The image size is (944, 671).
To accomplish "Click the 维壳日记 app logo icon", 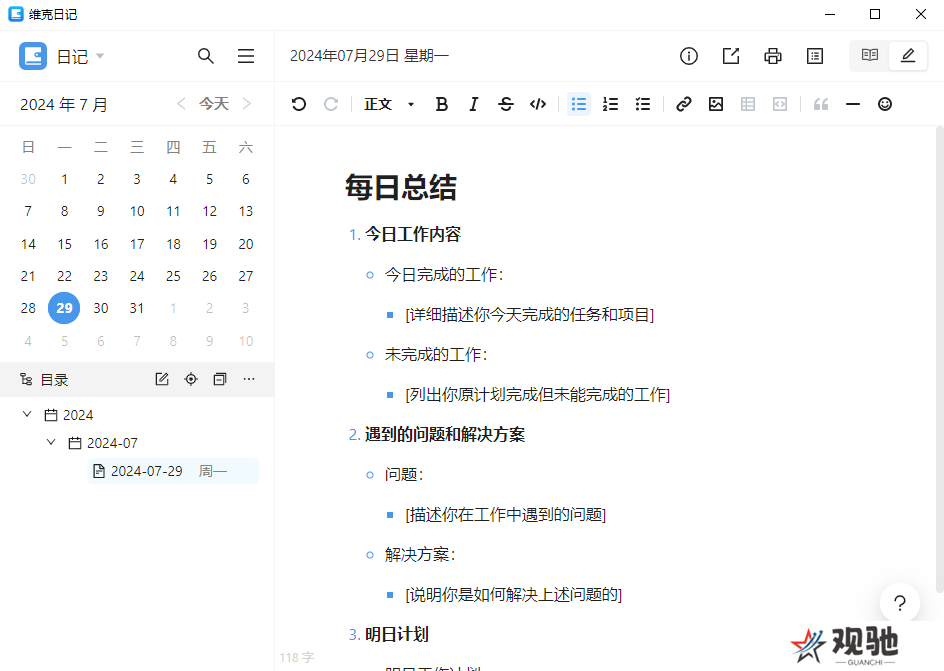I will coord(16,14).
